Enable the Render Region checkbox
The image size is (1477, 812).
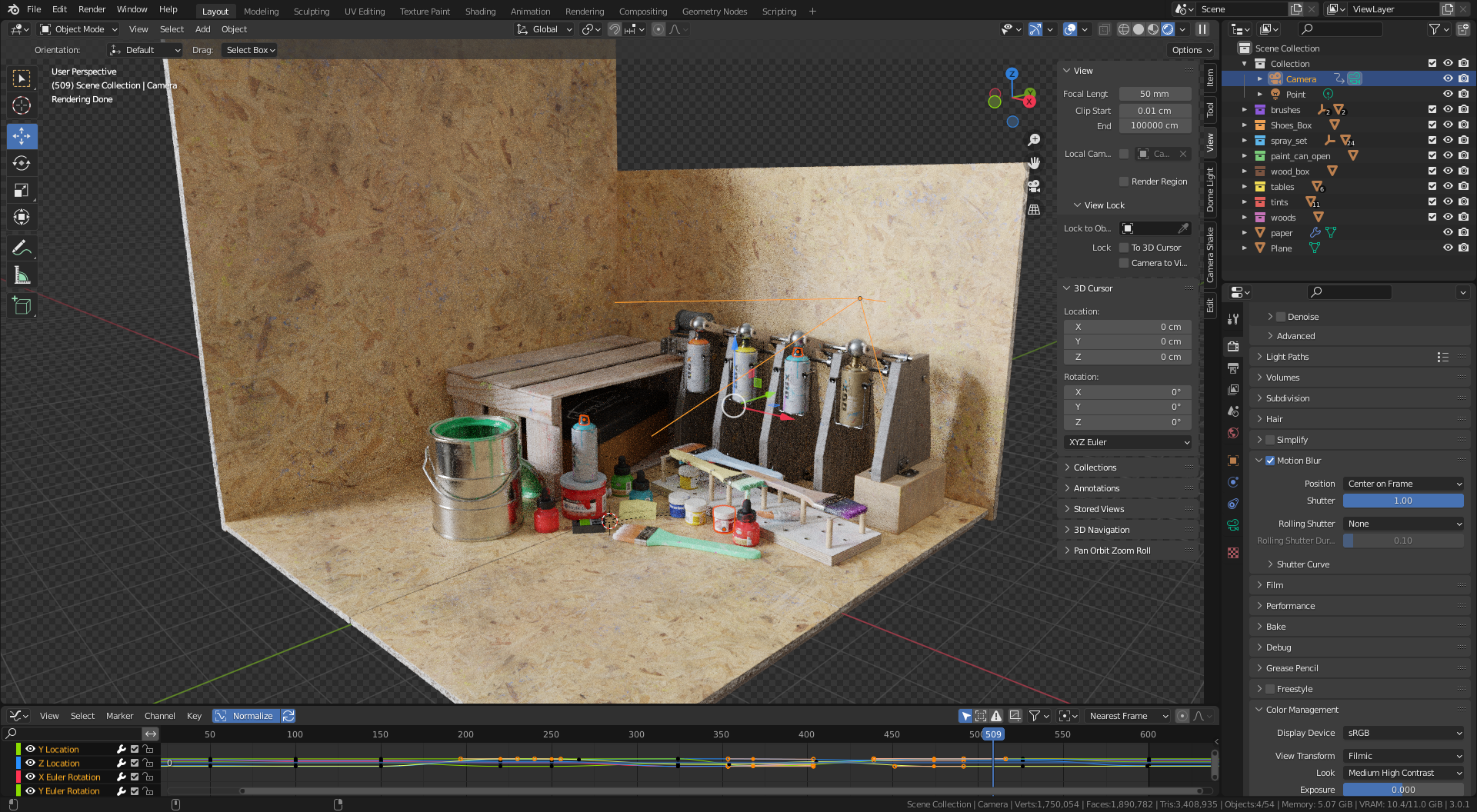coord(1124,181)
